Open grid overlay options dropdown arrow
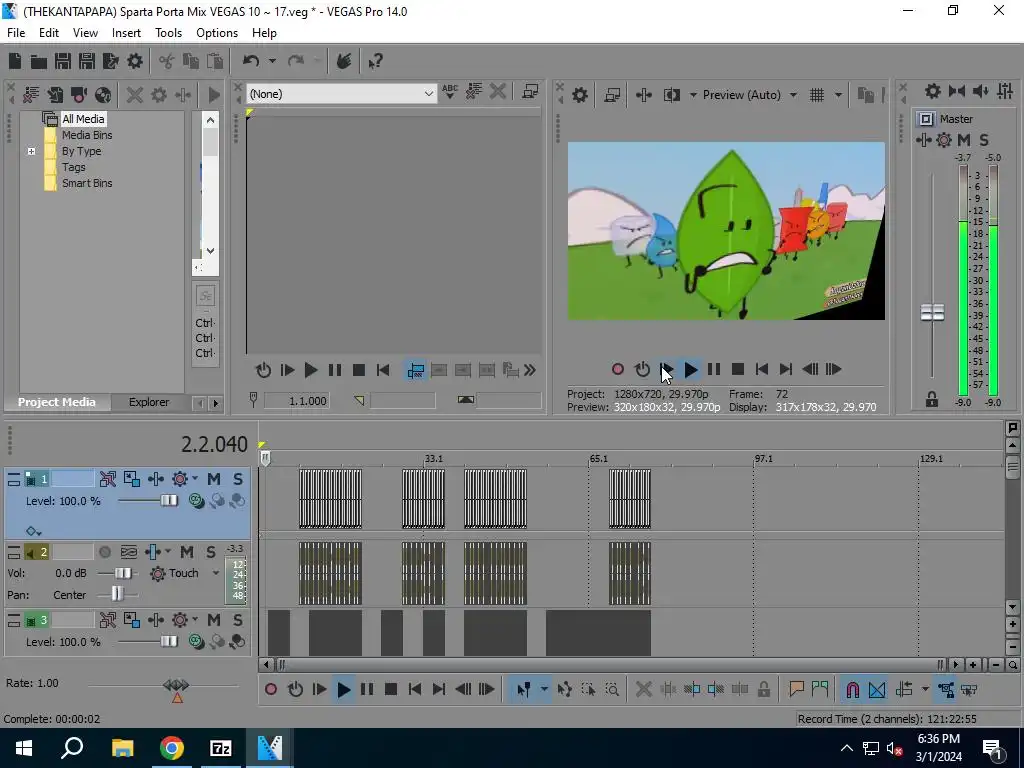 838,95
